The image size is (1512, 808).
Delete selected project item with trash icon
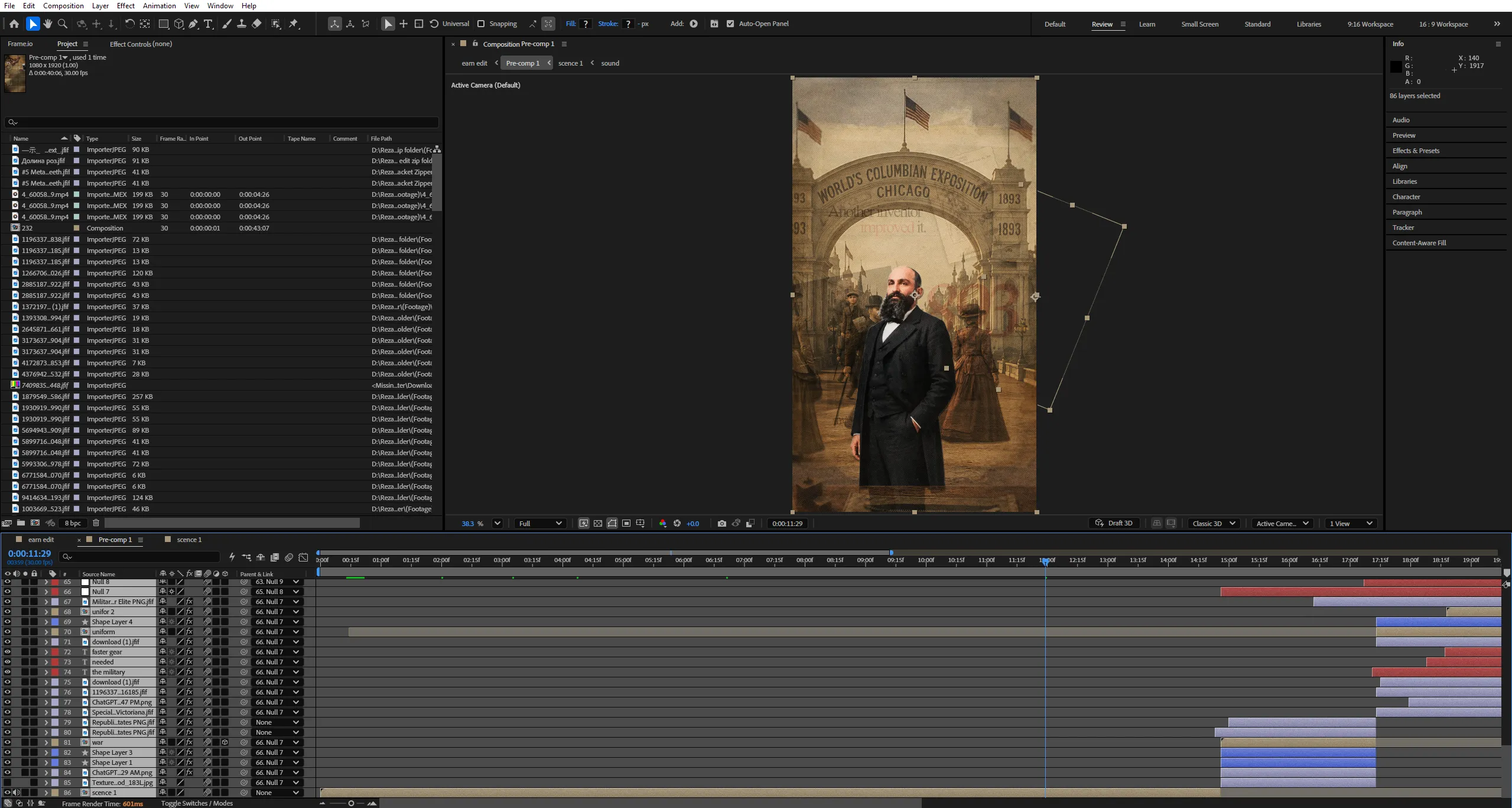pos(96,523)
